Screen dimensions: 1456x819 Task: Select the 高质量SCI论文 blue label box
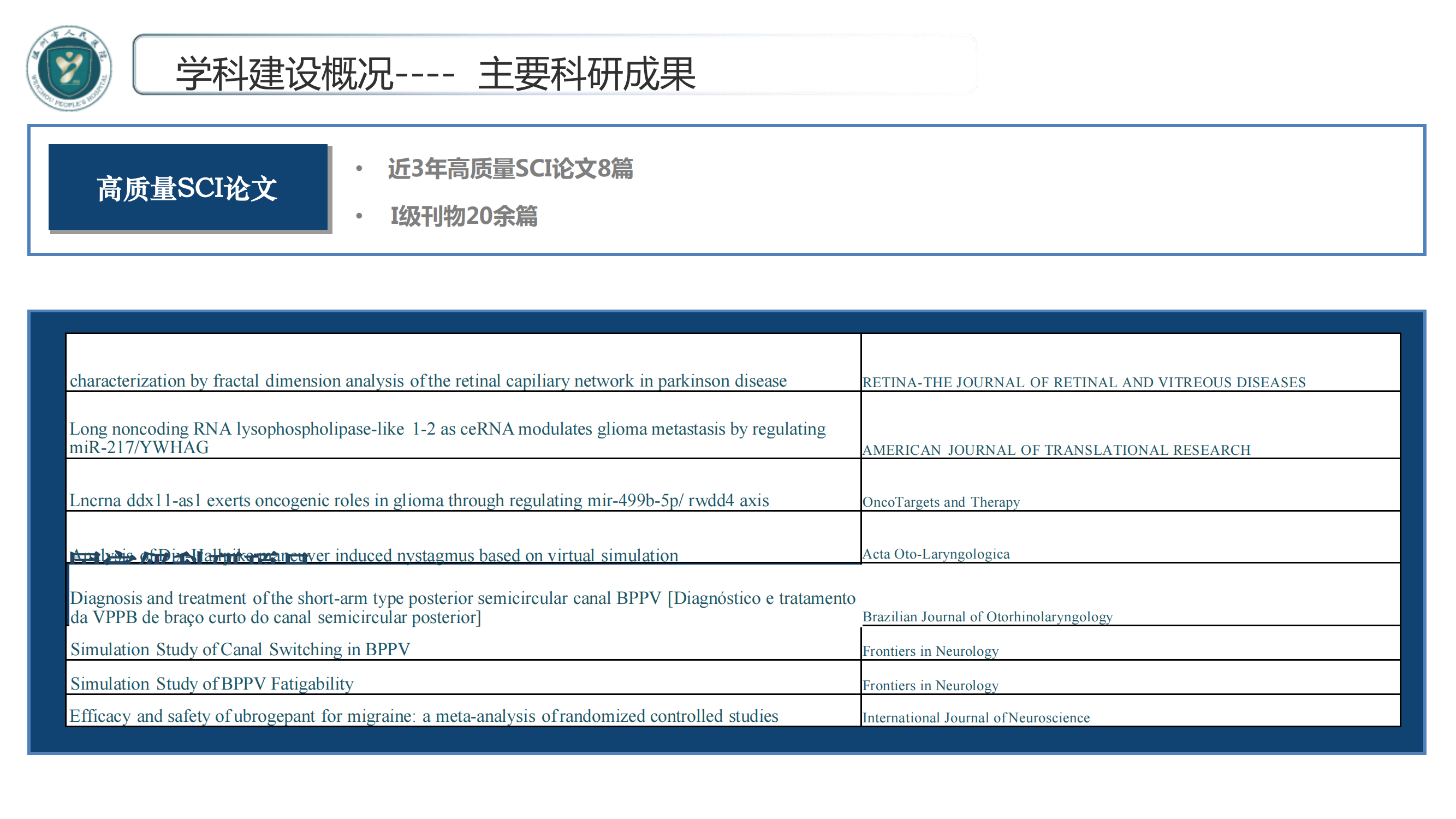188,188
